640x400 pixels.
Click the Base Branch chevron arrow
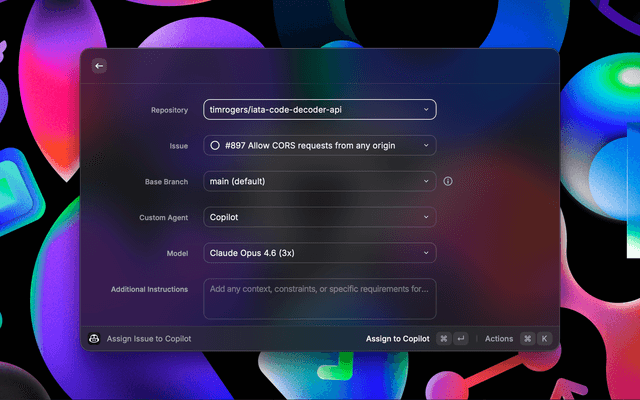pos(426,181)
